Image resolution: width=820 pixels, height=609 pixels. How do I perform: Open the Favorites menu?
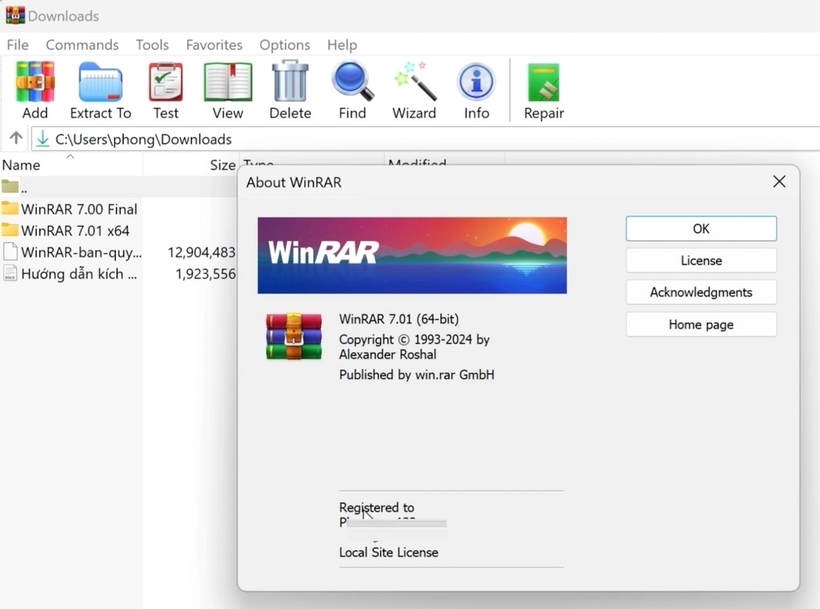pos(214,45)
